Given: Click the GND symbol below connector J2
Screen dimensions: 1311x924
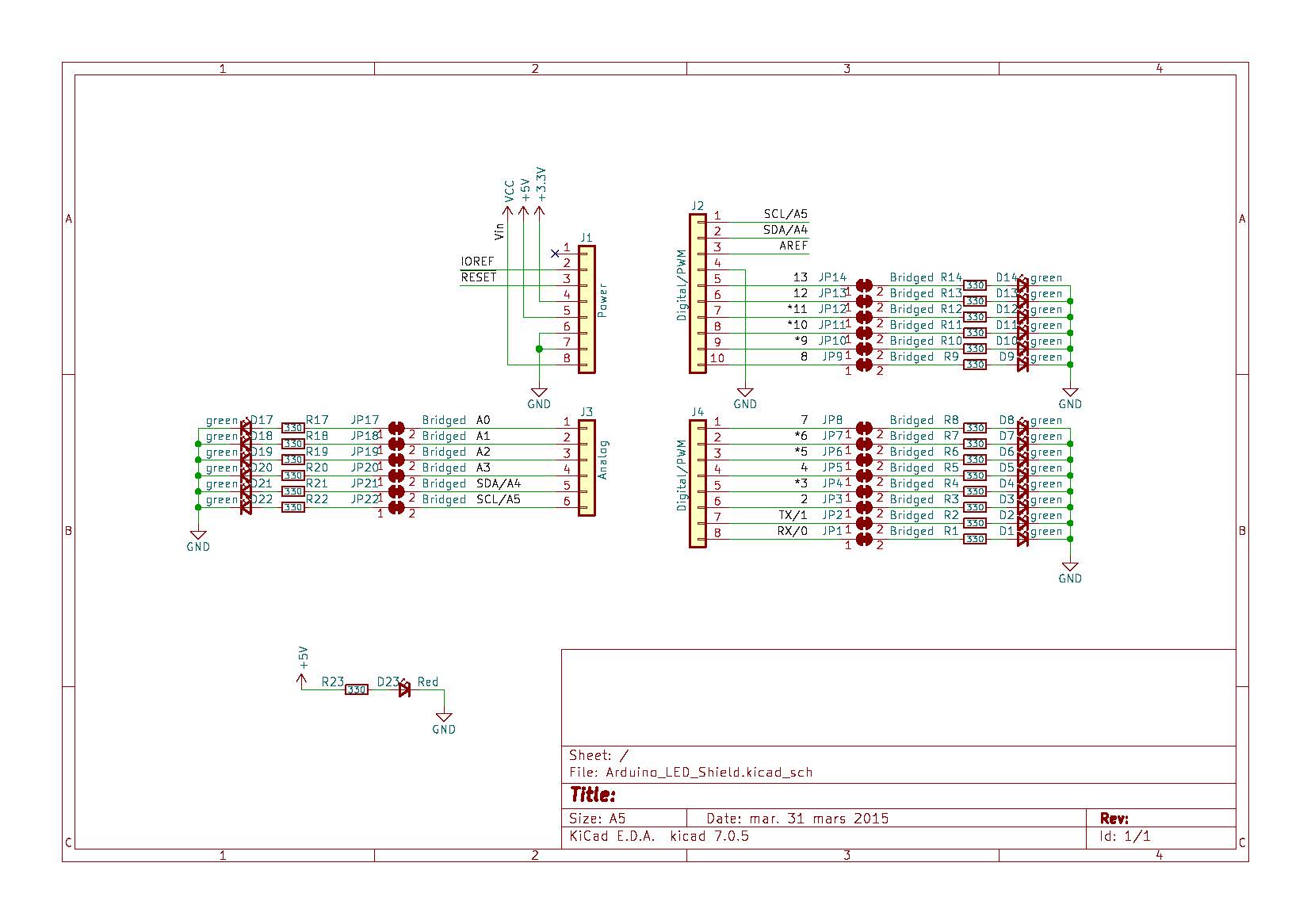Looking at the screenshot, I should coord(743,393).
